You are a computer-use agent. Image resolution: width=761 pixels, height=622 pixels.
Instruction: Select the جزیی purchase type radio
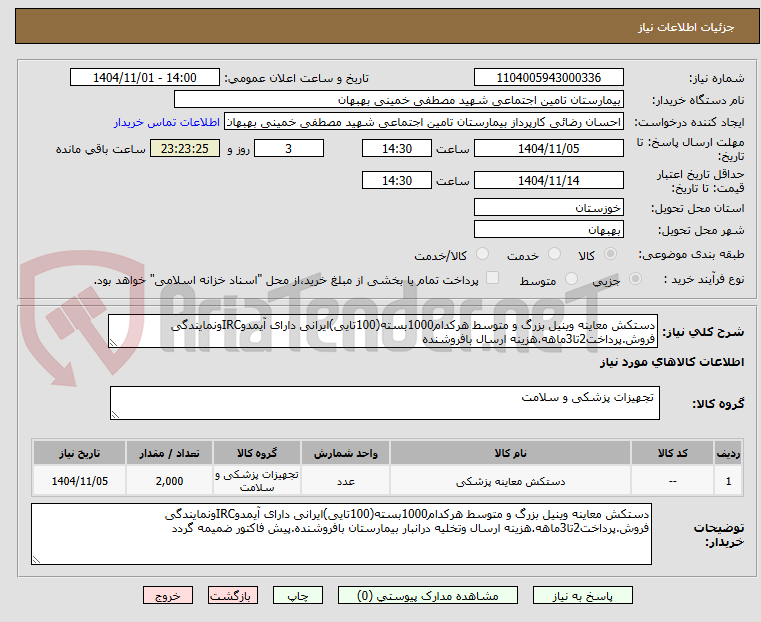635,278
